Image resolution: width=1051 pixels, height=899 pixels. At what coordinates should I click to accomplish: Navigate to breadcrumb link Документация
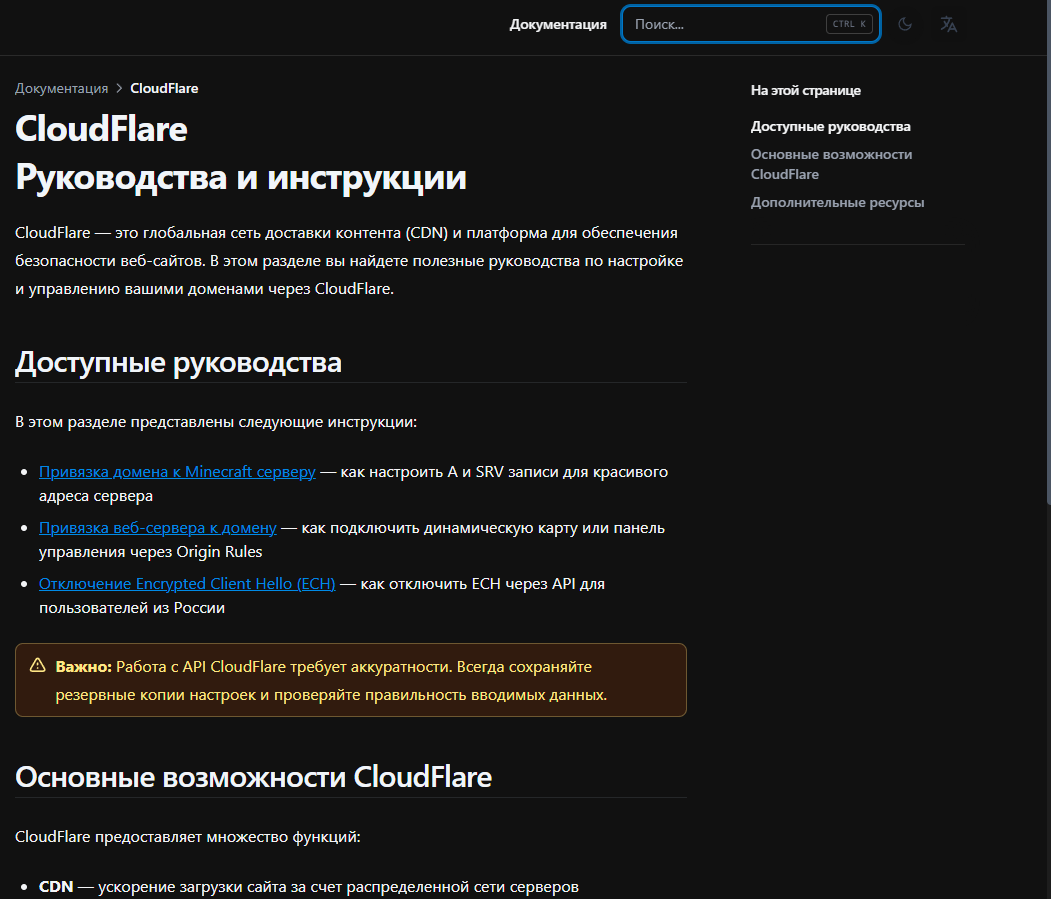[x=62, y=88]
